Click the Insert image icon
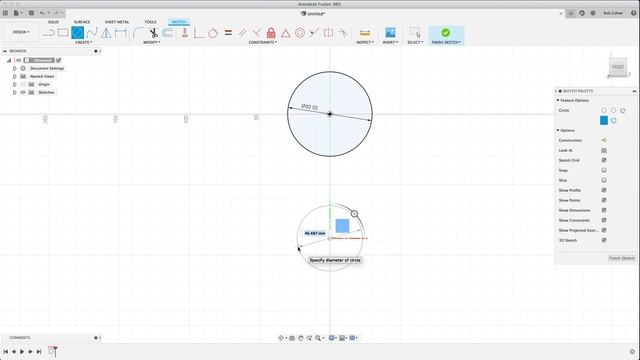The height and width of the screenshot is (360, 640). pyautogui.click(x=390, y=33)
